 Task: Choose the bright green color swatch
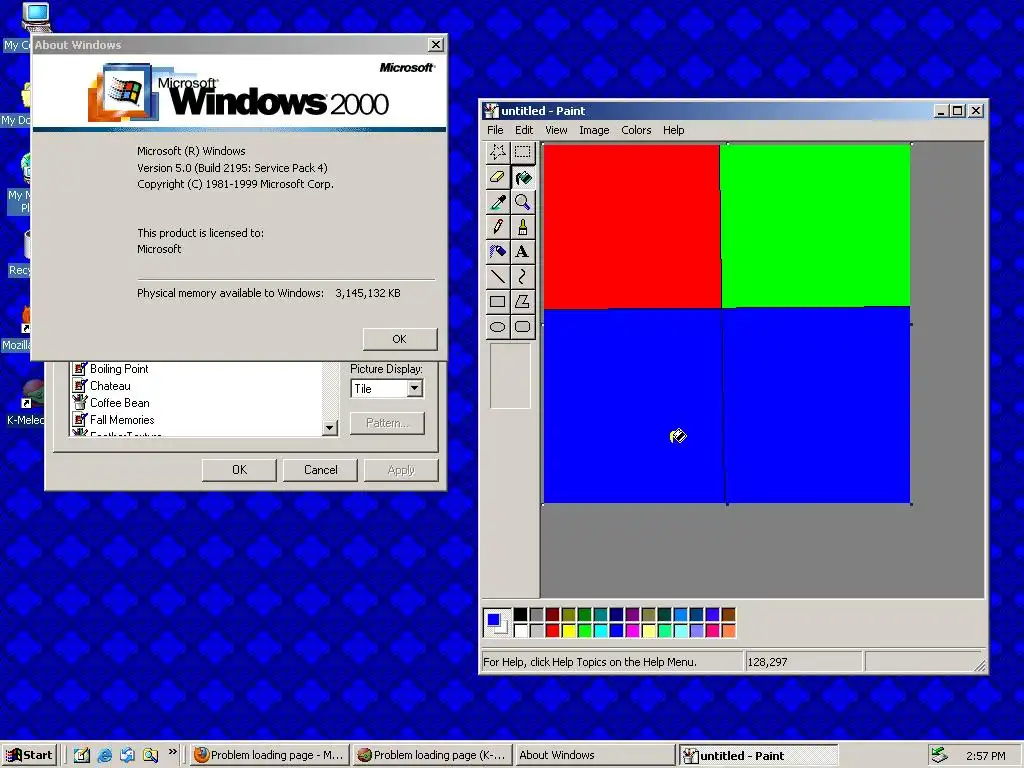[x=584, y=630]
